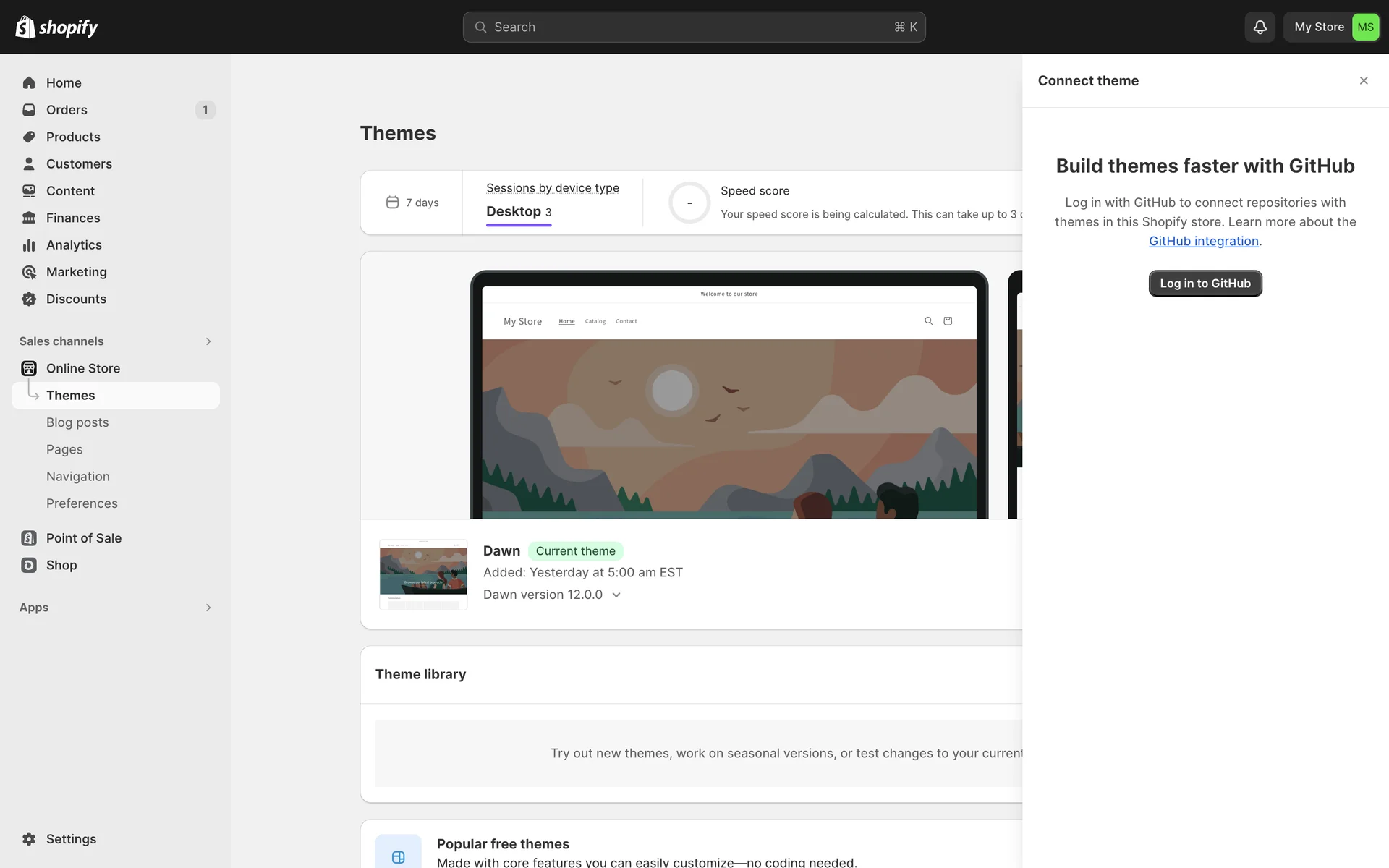Click the Dawn theme thumbnail
Image resolution: width=1389 pixels, height=868 pixels.
pos(423,574)
